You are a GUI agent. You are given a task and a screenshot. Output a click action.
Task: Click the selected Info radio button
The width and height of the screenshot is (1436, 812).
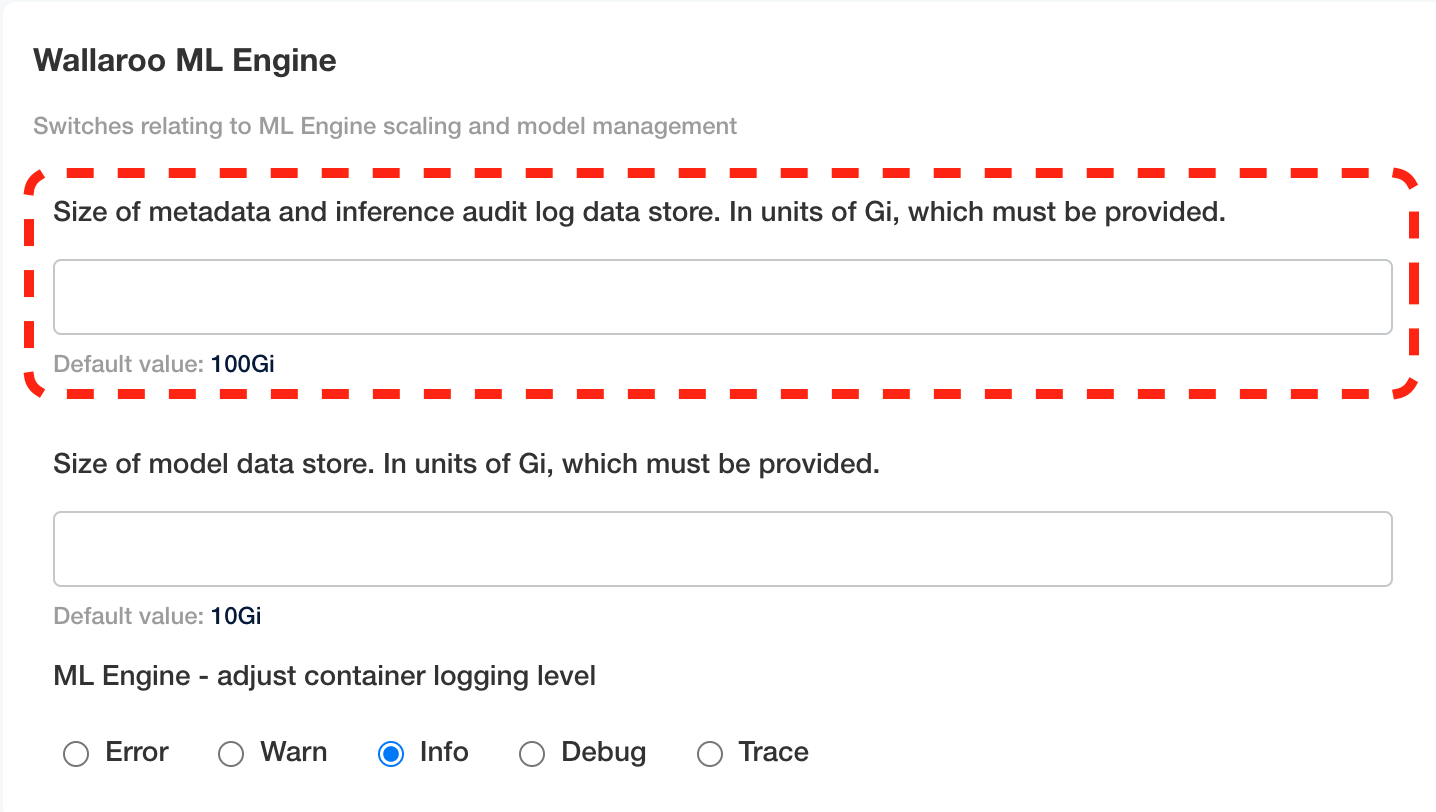[x=391, y=754]
